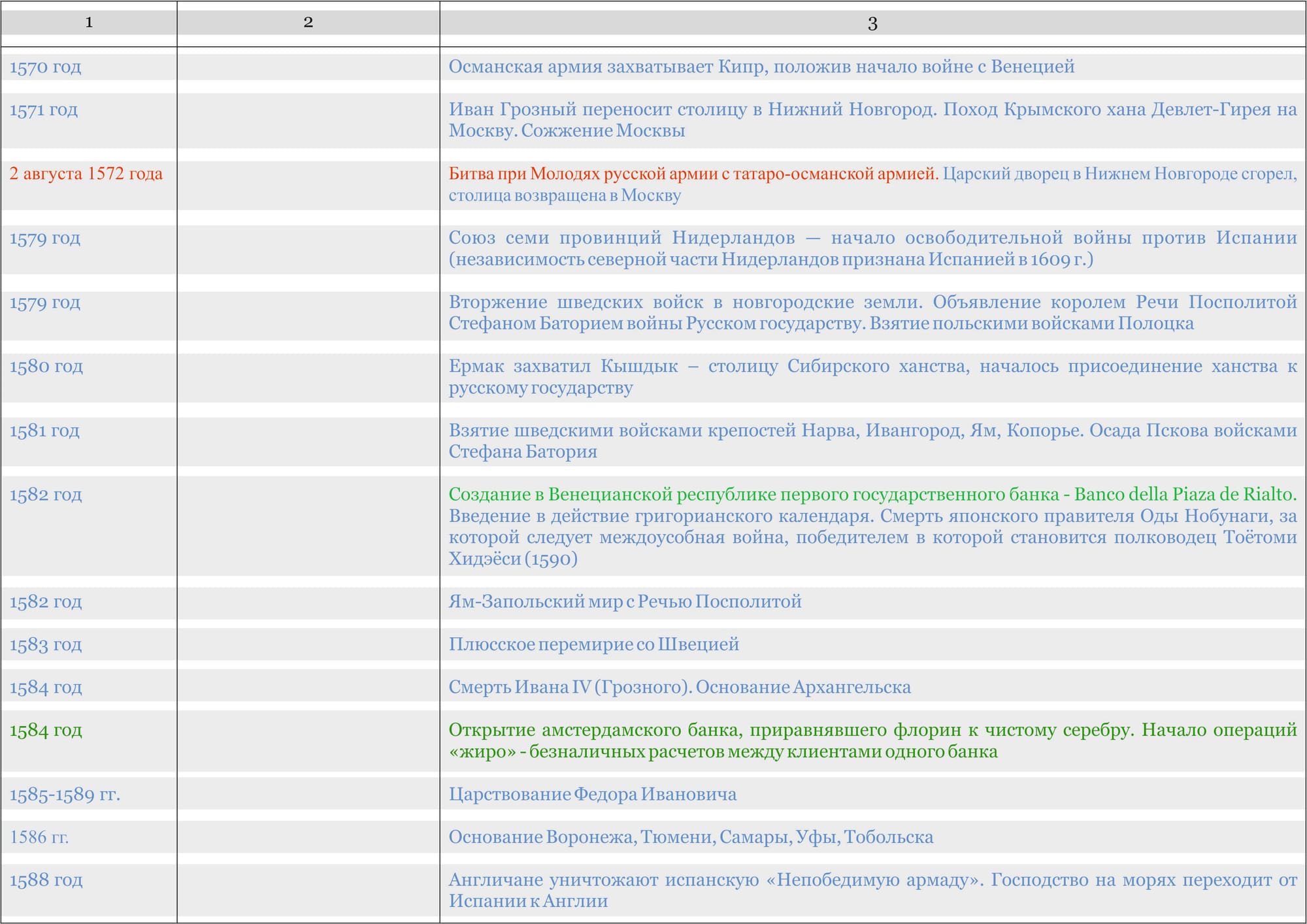
Task: Select '1579 год' beside Союз семи провинций
Action: pyautogui.click(x=45, y=238)
